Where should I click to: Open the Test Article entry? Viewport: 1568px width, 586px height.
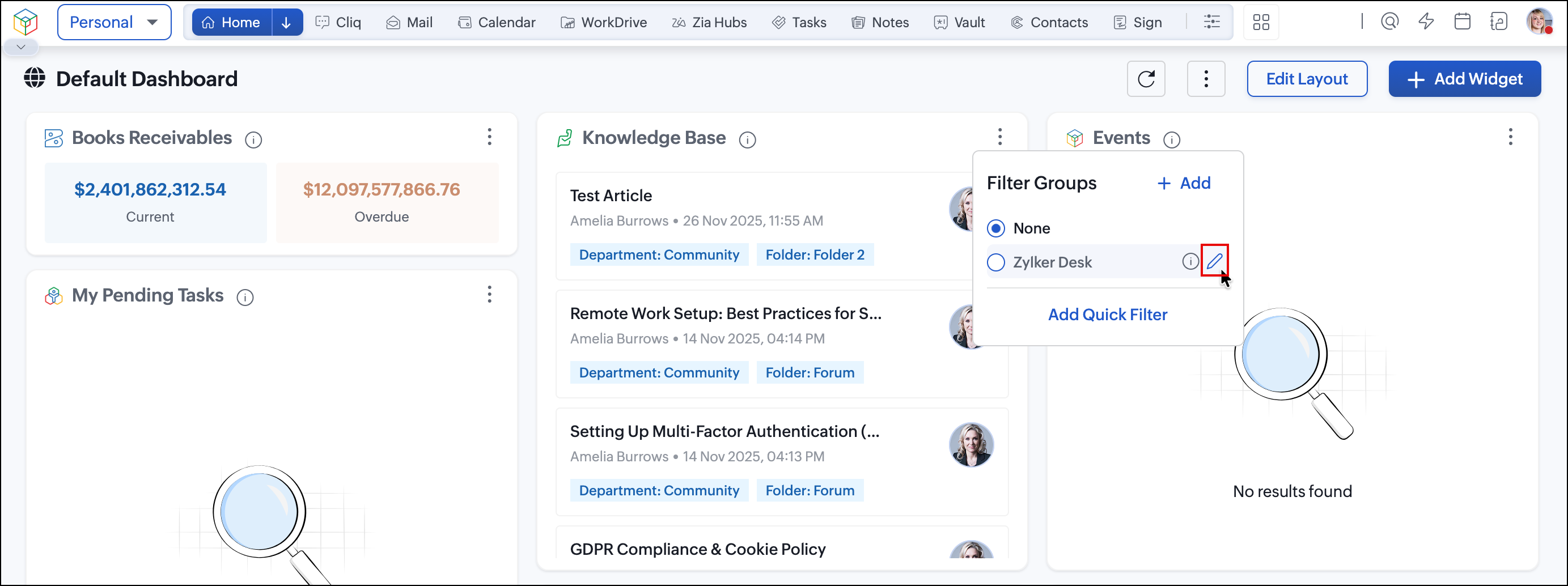click(611, 196)
